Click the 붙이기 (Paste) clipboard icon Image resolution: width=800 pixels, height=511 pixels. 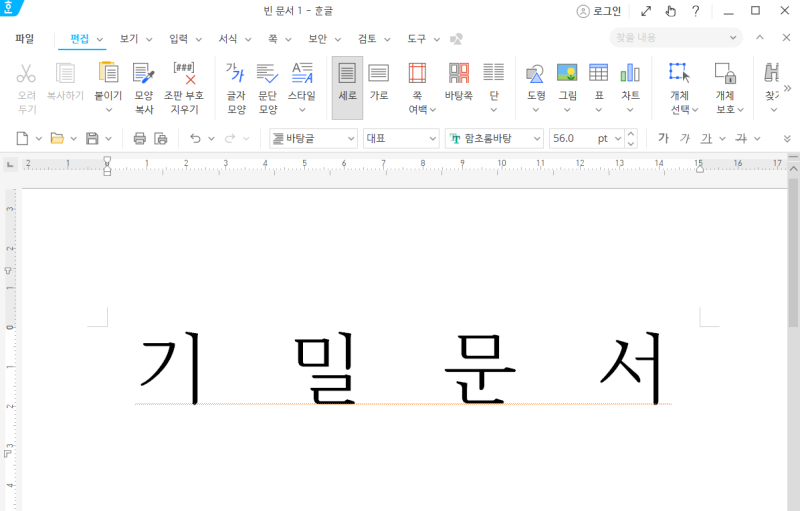coord(108,73)
